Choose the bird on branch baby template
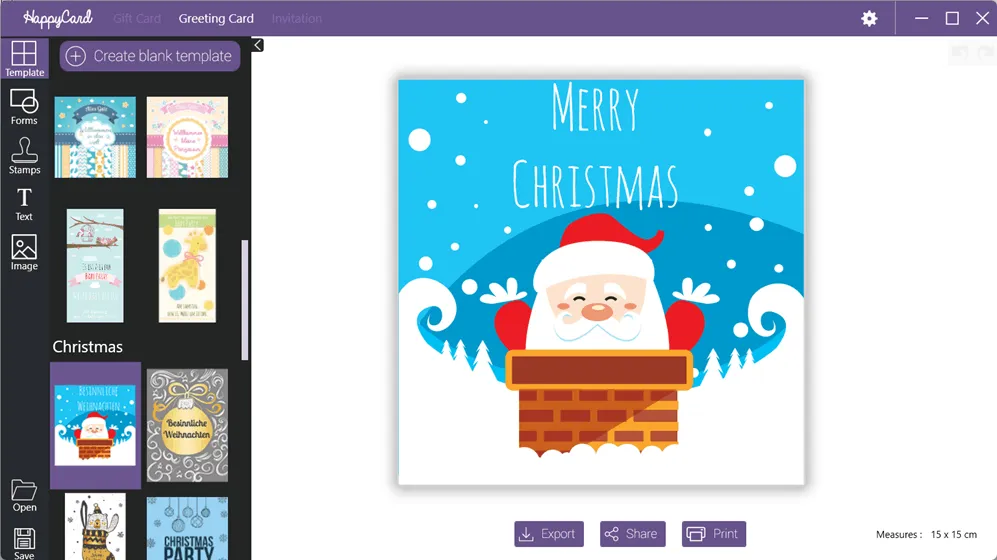The height and width of the screenshot is (560, 997). pos(95,266)
